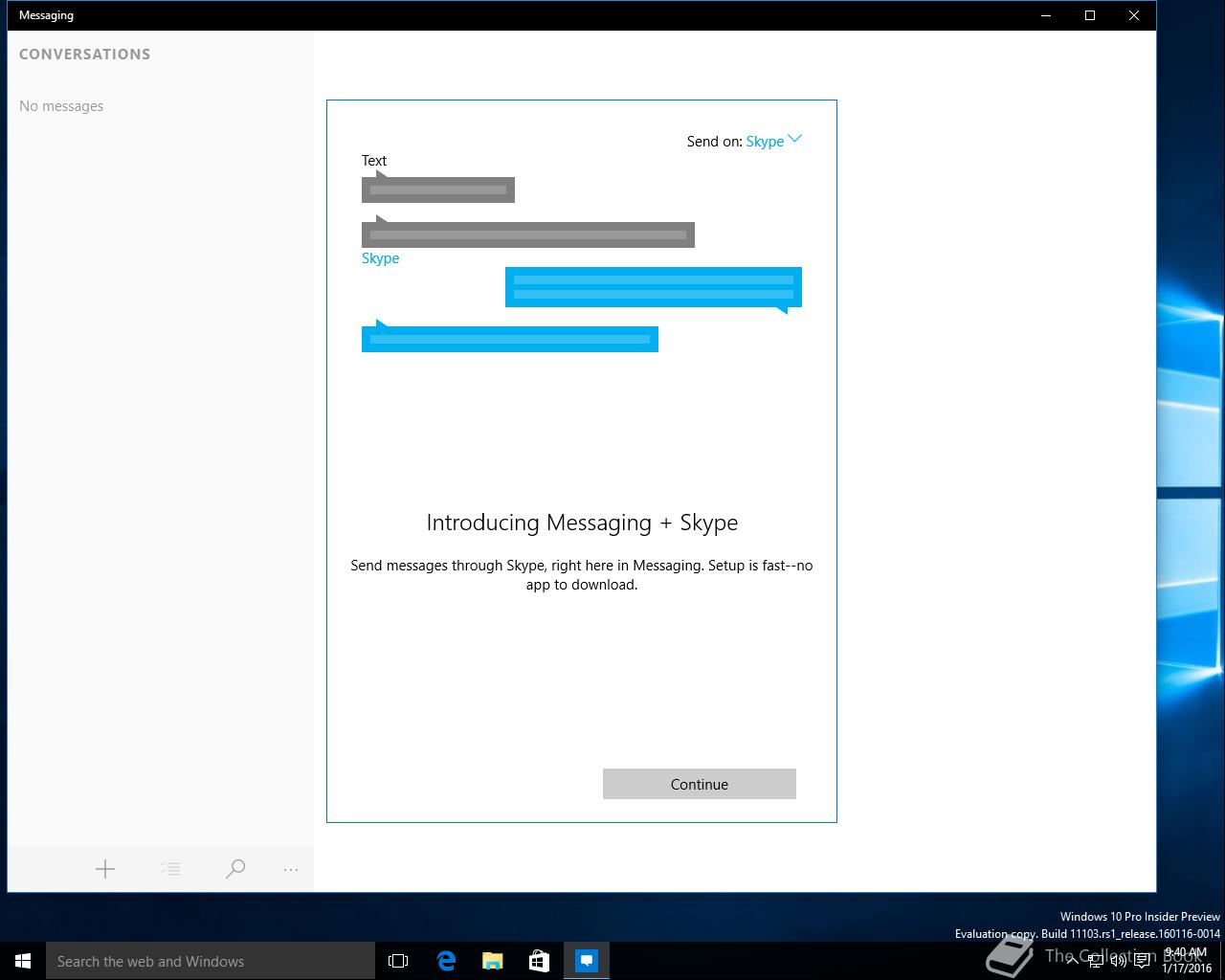The width and height of the screenshot is (1225, 980).
Task: Open the Store app from the taskbar
Action: pyautogui.click(x=540, y=961)
